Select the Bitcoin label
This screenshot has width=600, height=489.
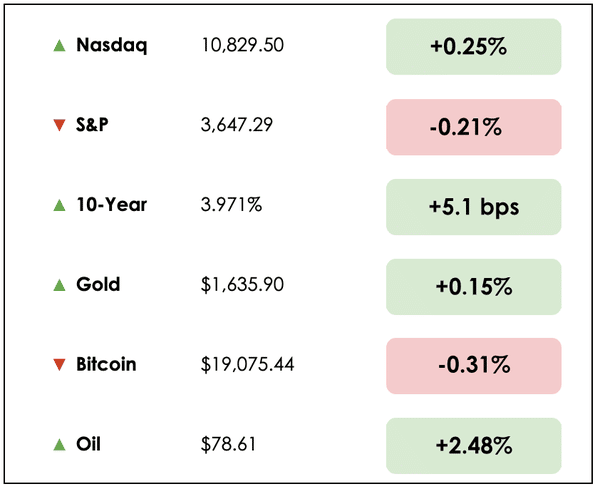(106, 365)
